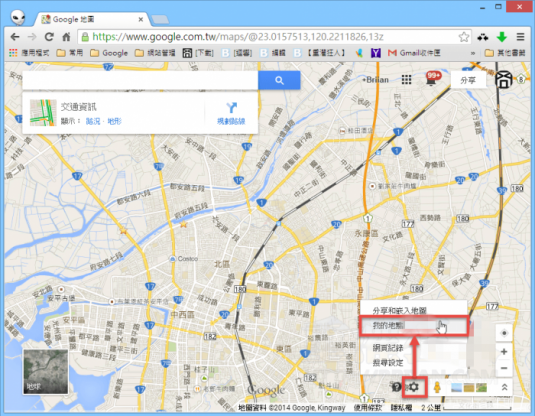Go to the browser home page
This screenshot has width=535, height=416.
point(66,37)
